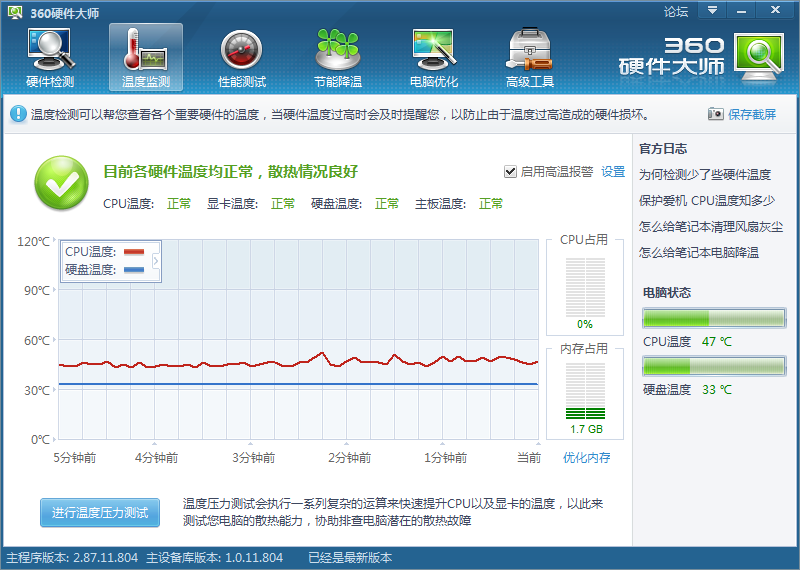Open 为何检测少了些硬件温度 article
The height and width of the screenshot is (570, 800).
[705, 174]
